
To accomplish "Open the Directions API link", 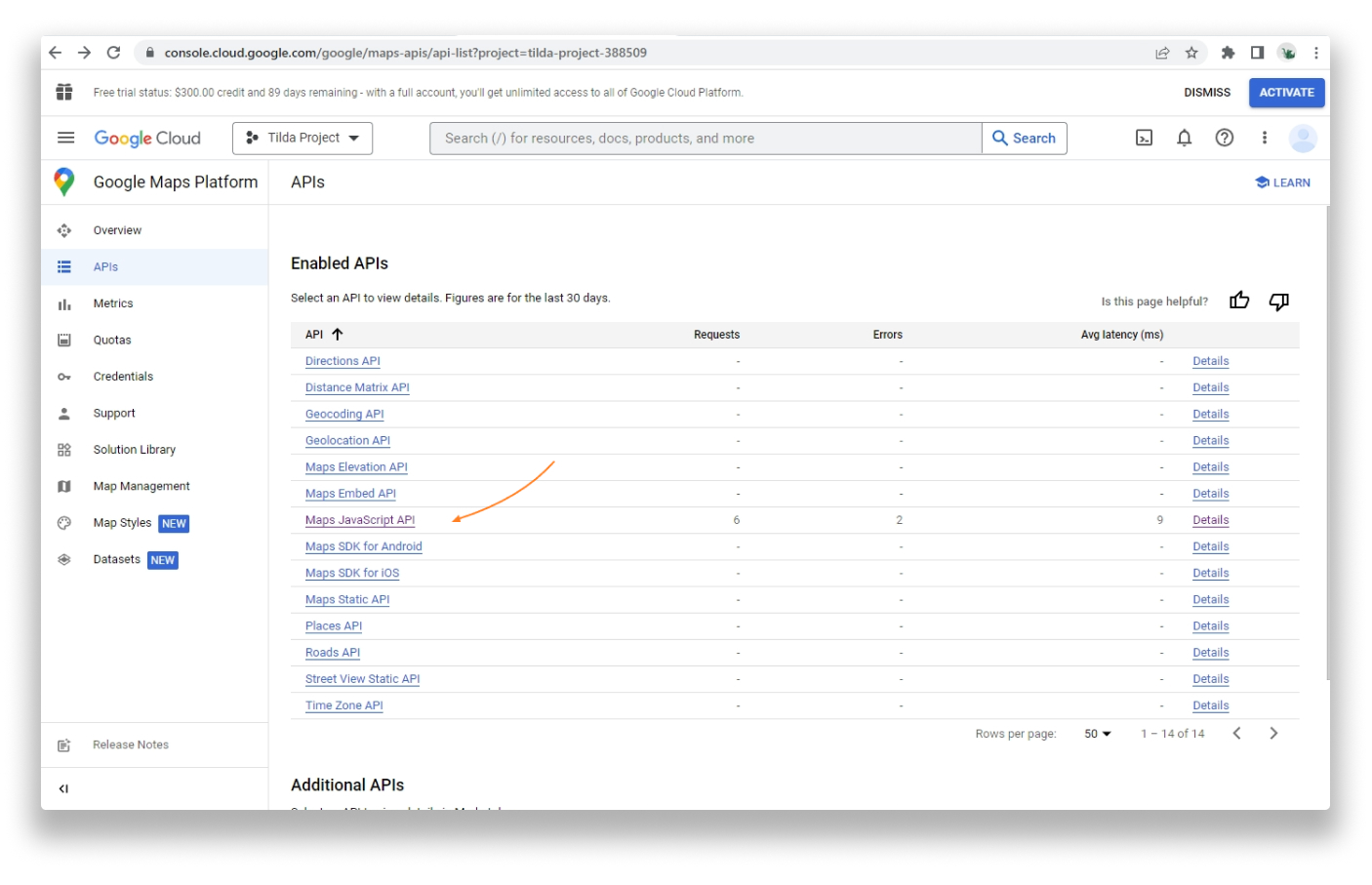I will click(x=343, y=361).
